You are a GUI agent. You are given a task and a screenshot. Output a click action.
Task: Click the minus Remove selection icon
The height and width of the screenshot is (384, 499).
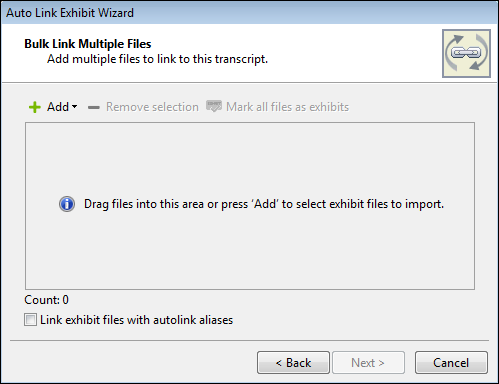click(x=94, y=107)
